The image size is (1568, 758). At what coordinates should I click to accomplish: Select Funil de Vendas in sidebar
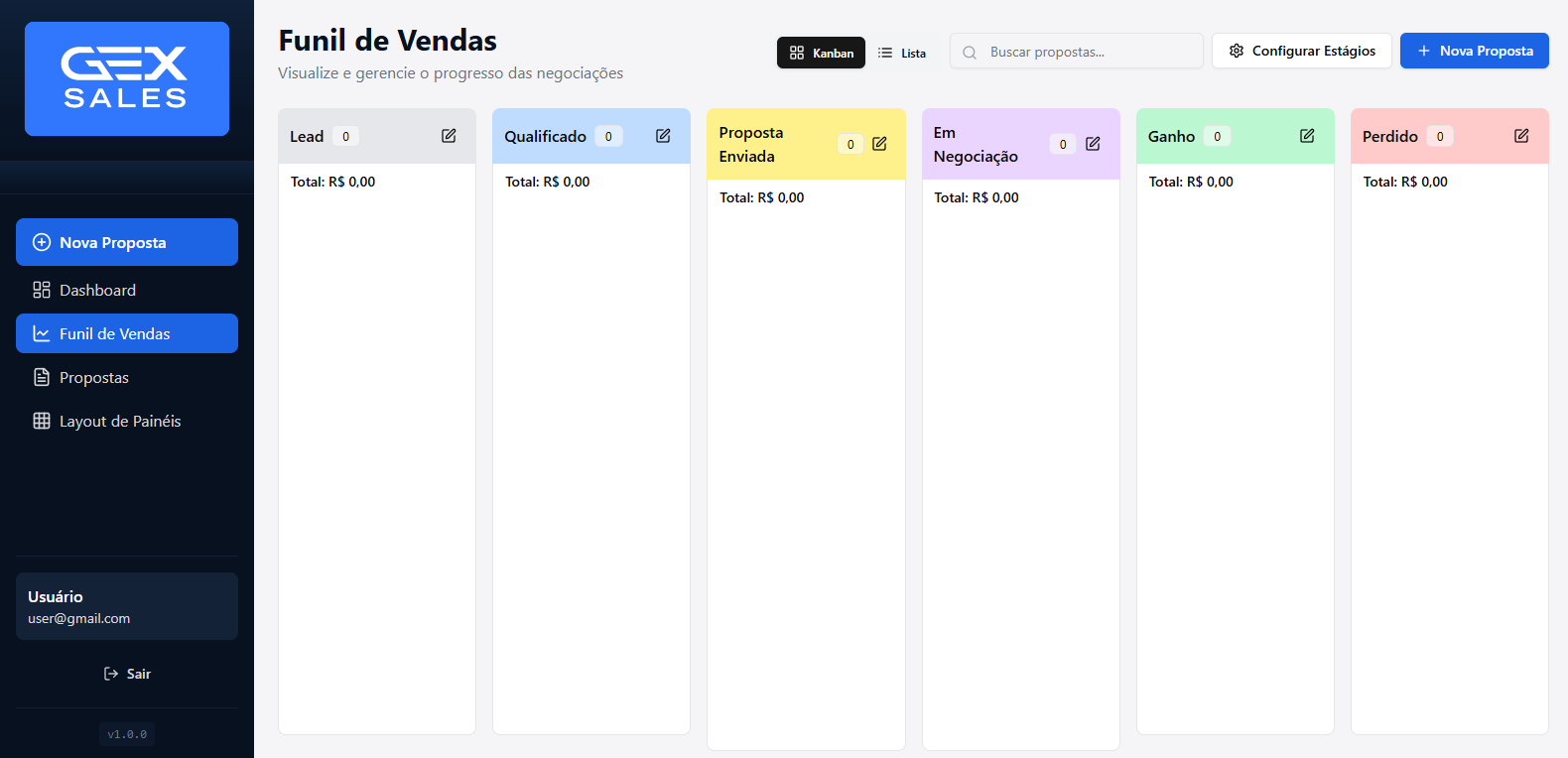[x=127, y=333]
